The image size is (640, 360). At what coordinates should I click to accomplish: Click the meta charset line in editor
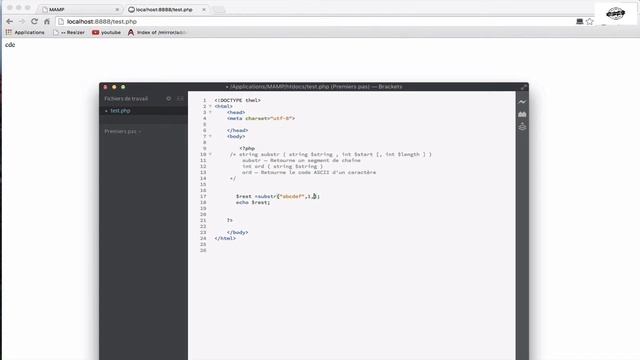pyautogui.click(x=261, y=118)
